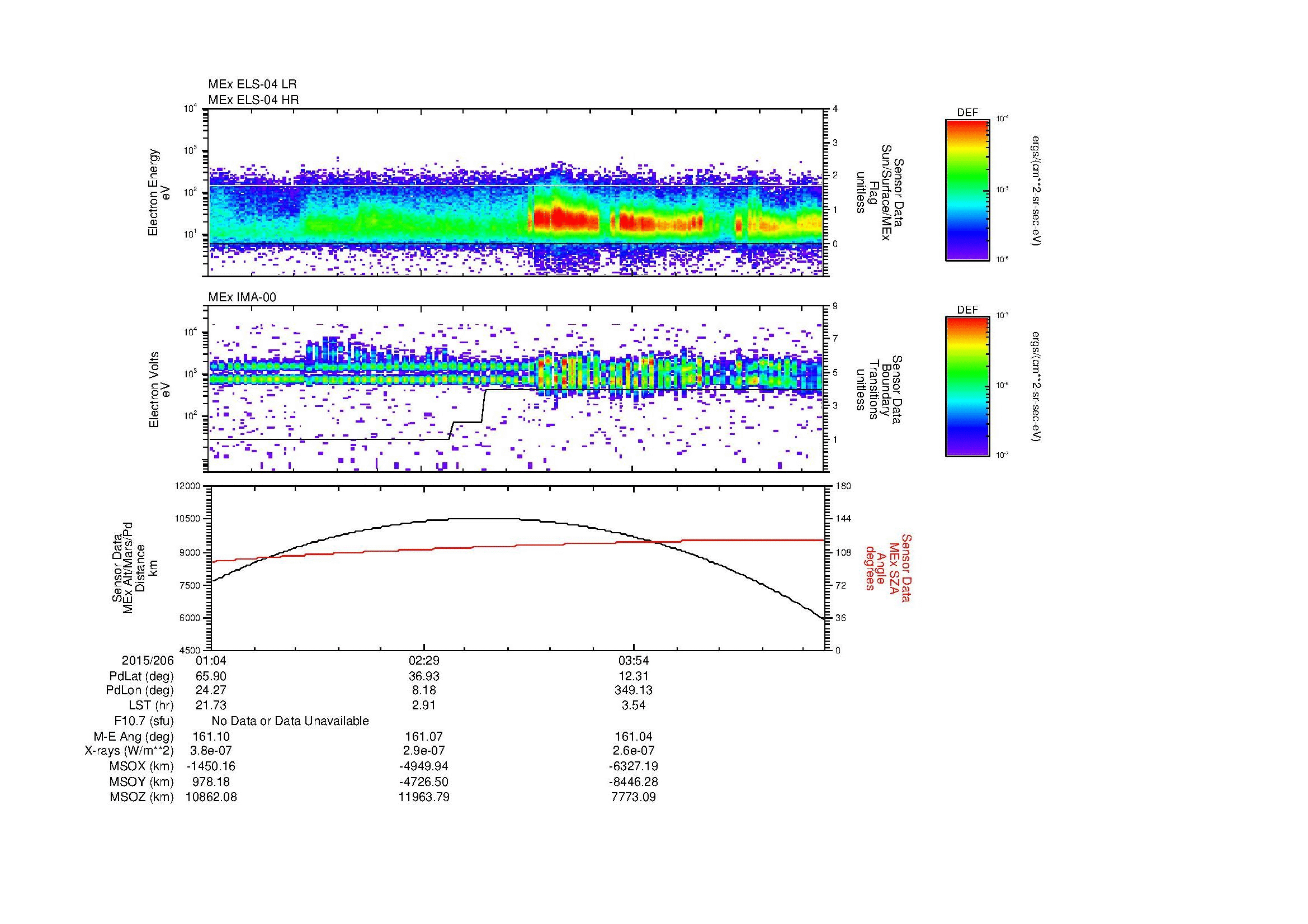Click the MSOY value '-4726.50'
The image size is (1308, 924).
point(424,781)
